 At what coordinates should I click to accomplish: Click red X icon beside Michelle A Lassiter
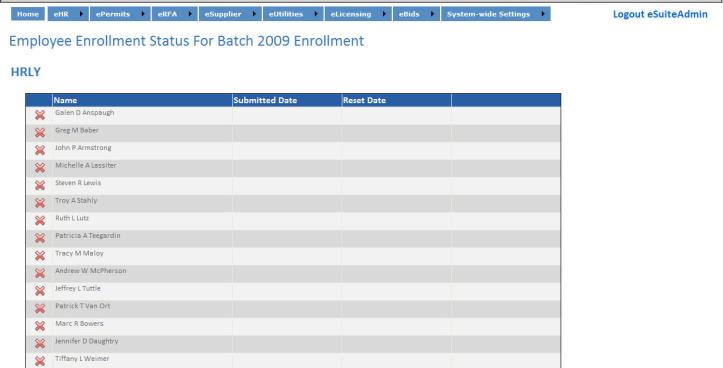[40, 168]
